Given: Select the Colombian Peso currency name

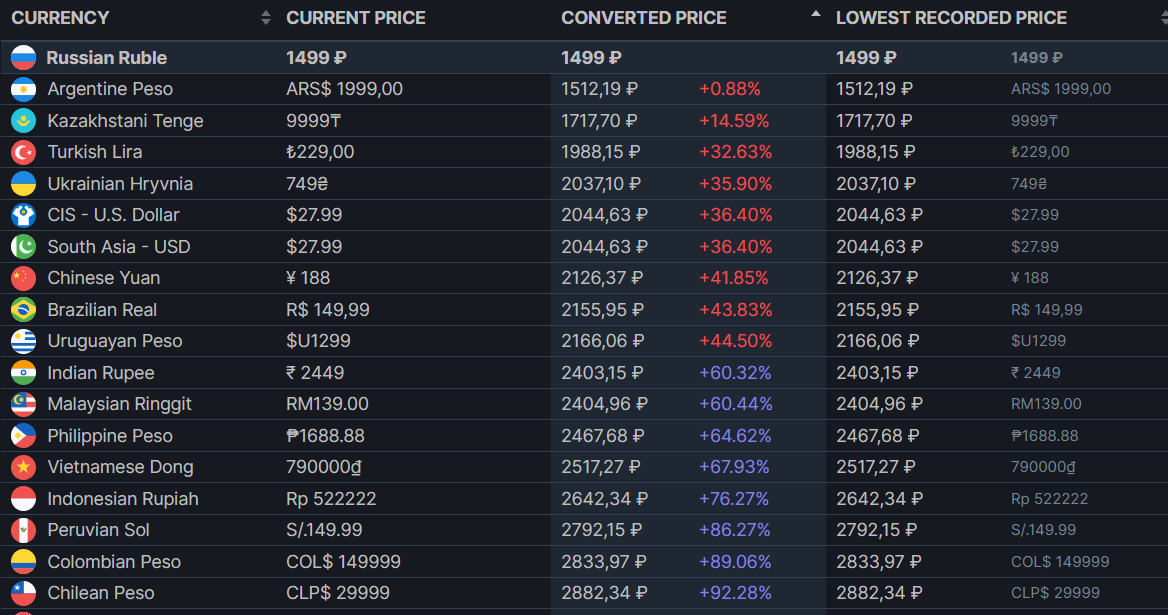Looking at the screenshot, I should click(x=114, y=562).
